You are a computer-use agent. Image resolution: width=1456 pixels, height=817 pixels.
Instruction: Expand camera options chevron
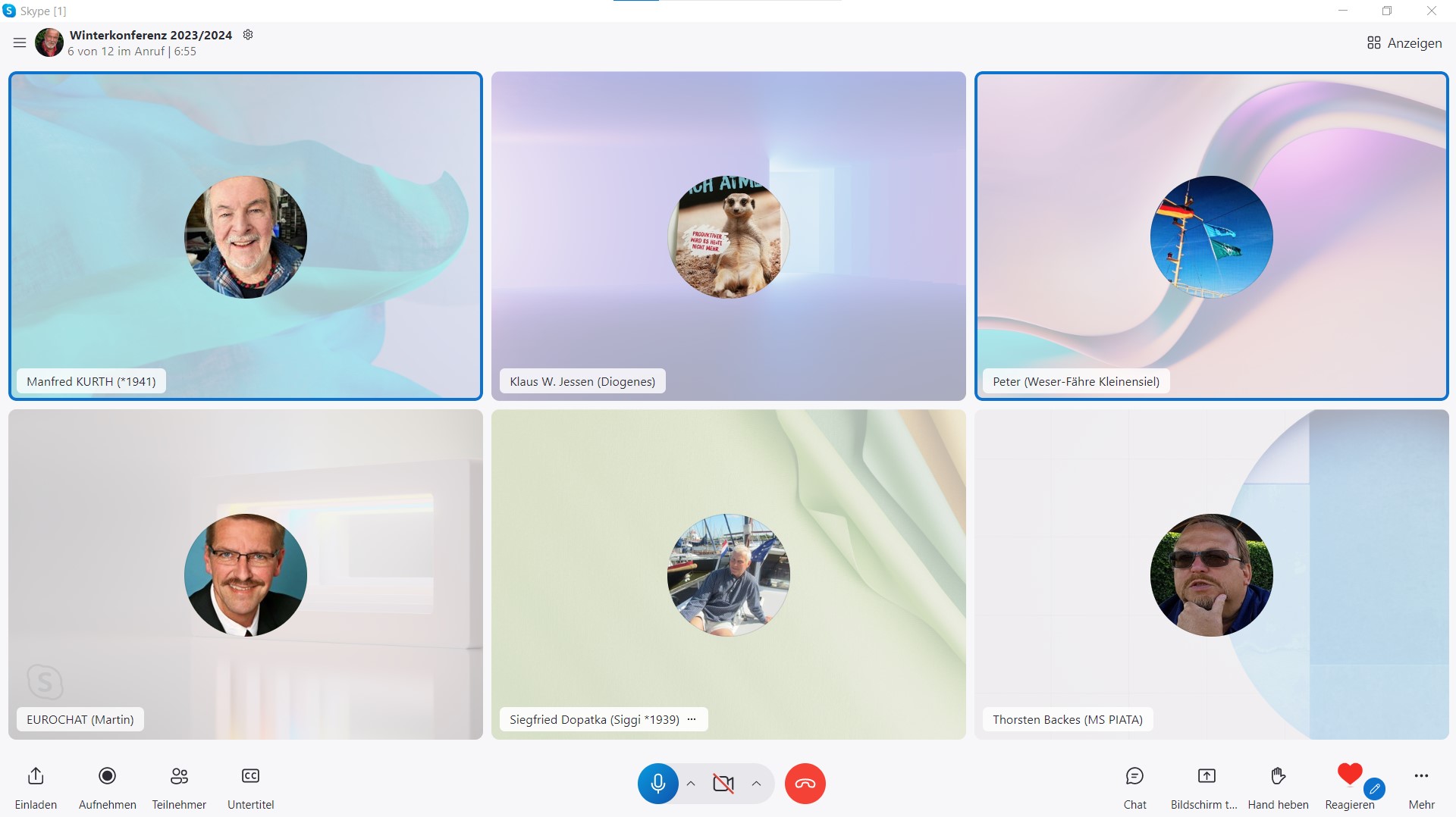[x=756, y=784]
